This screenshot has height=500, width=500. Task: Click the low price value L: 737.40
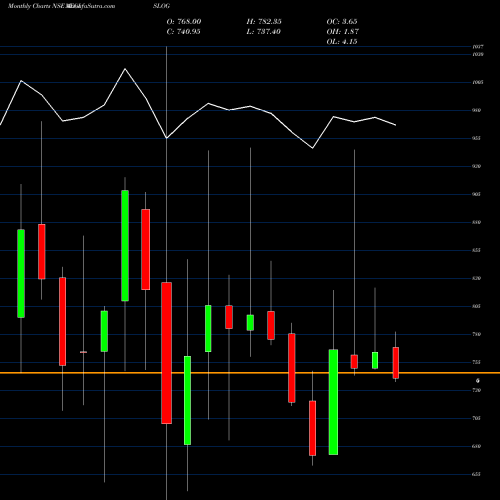pyautogui.click(x=263, y=32)
